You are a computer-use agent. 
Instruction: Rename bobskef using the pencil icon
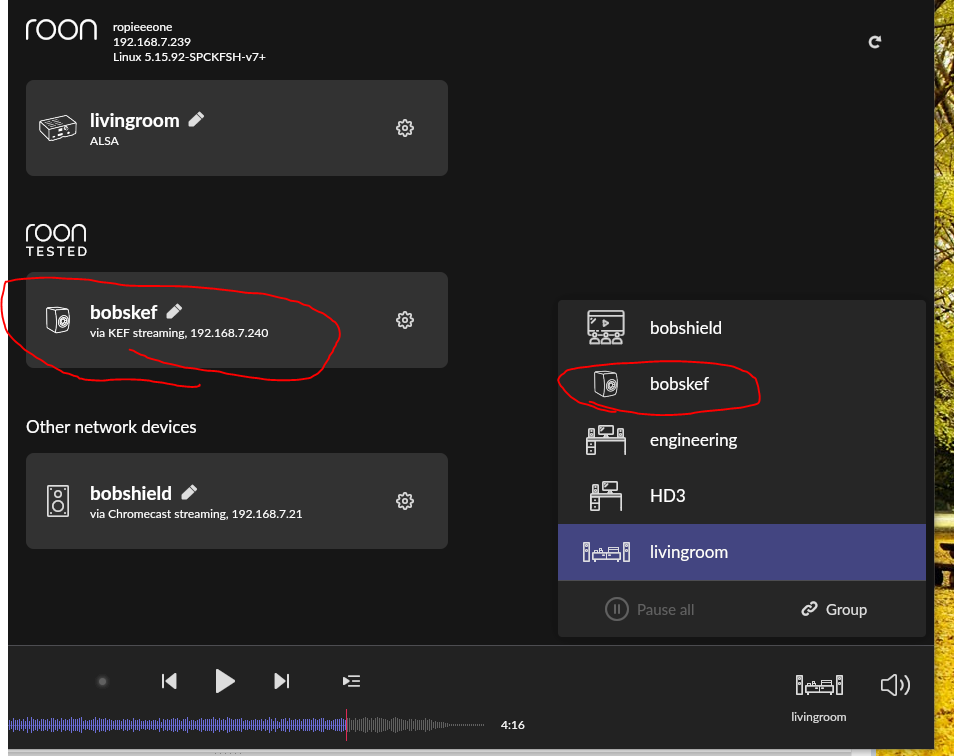(175, 311)
